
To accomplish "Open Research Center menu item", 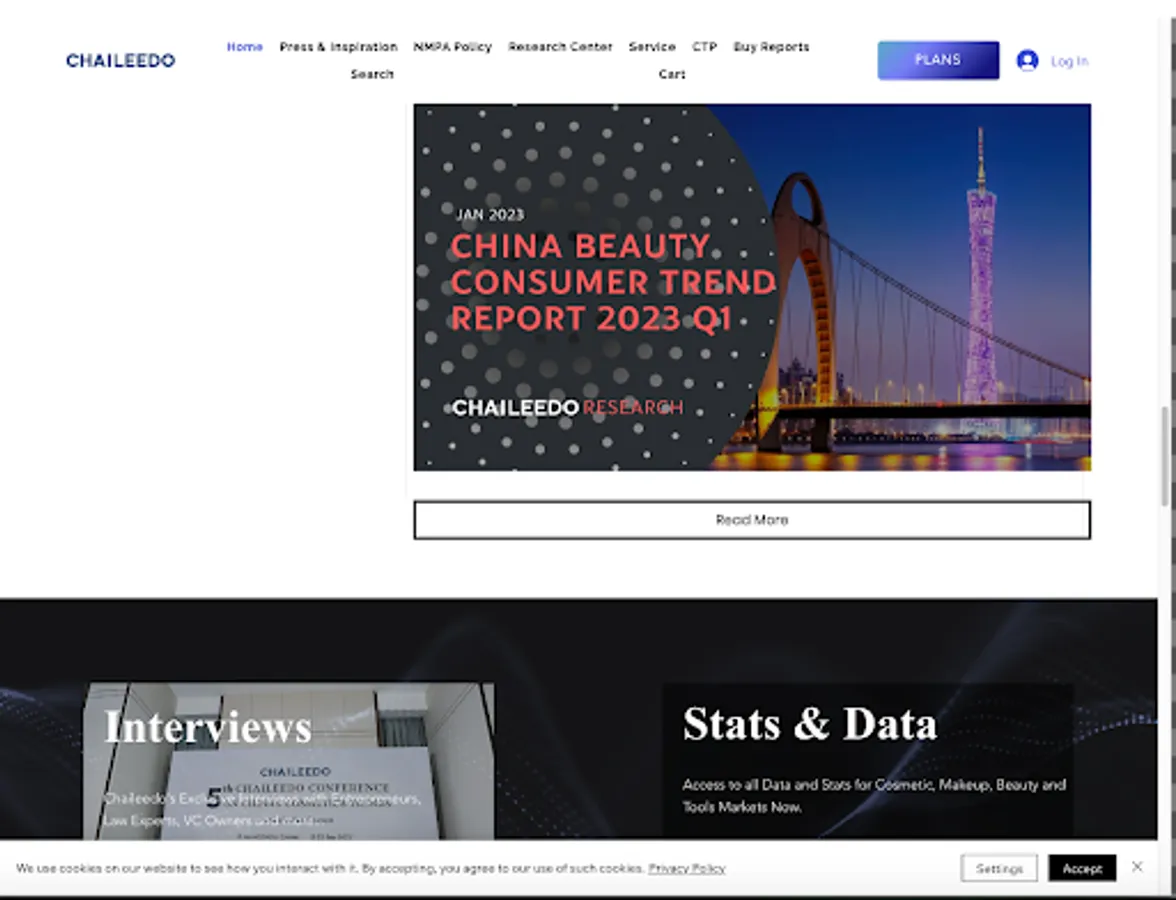I will coord(560,46).
